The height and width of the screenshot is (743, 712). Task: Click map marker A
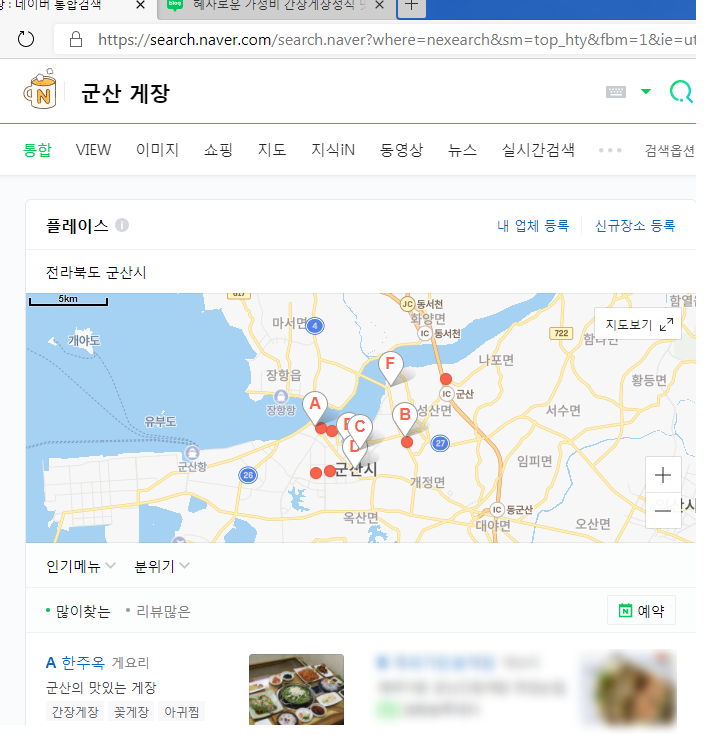(315, 406)
